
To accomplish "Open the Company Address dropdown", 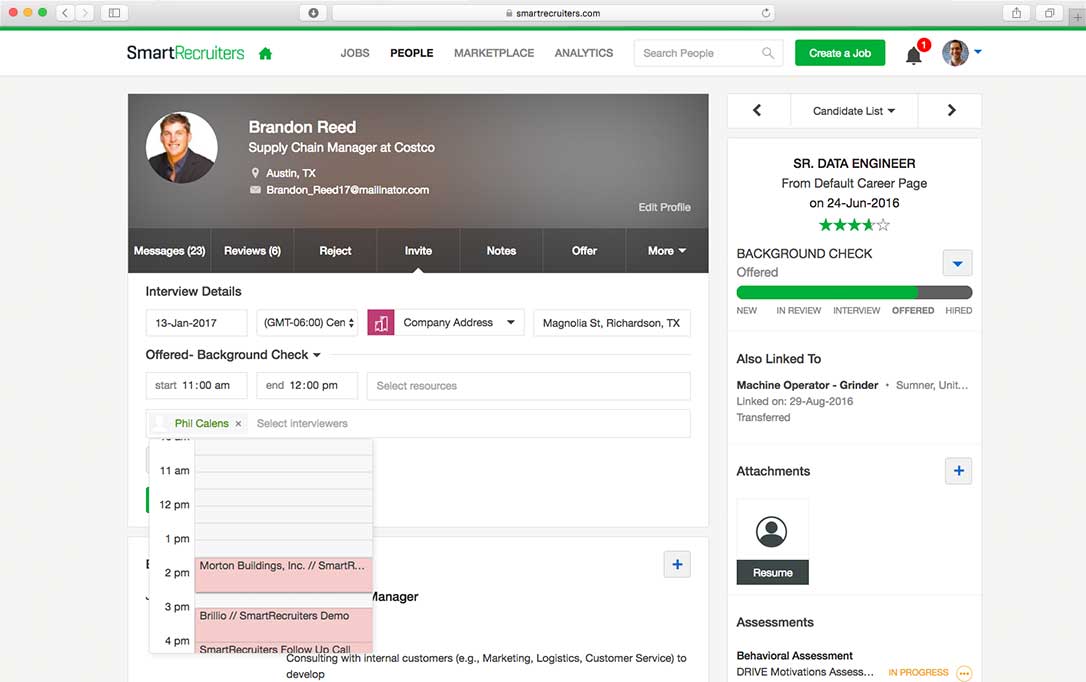I will [x=459, y=323].
